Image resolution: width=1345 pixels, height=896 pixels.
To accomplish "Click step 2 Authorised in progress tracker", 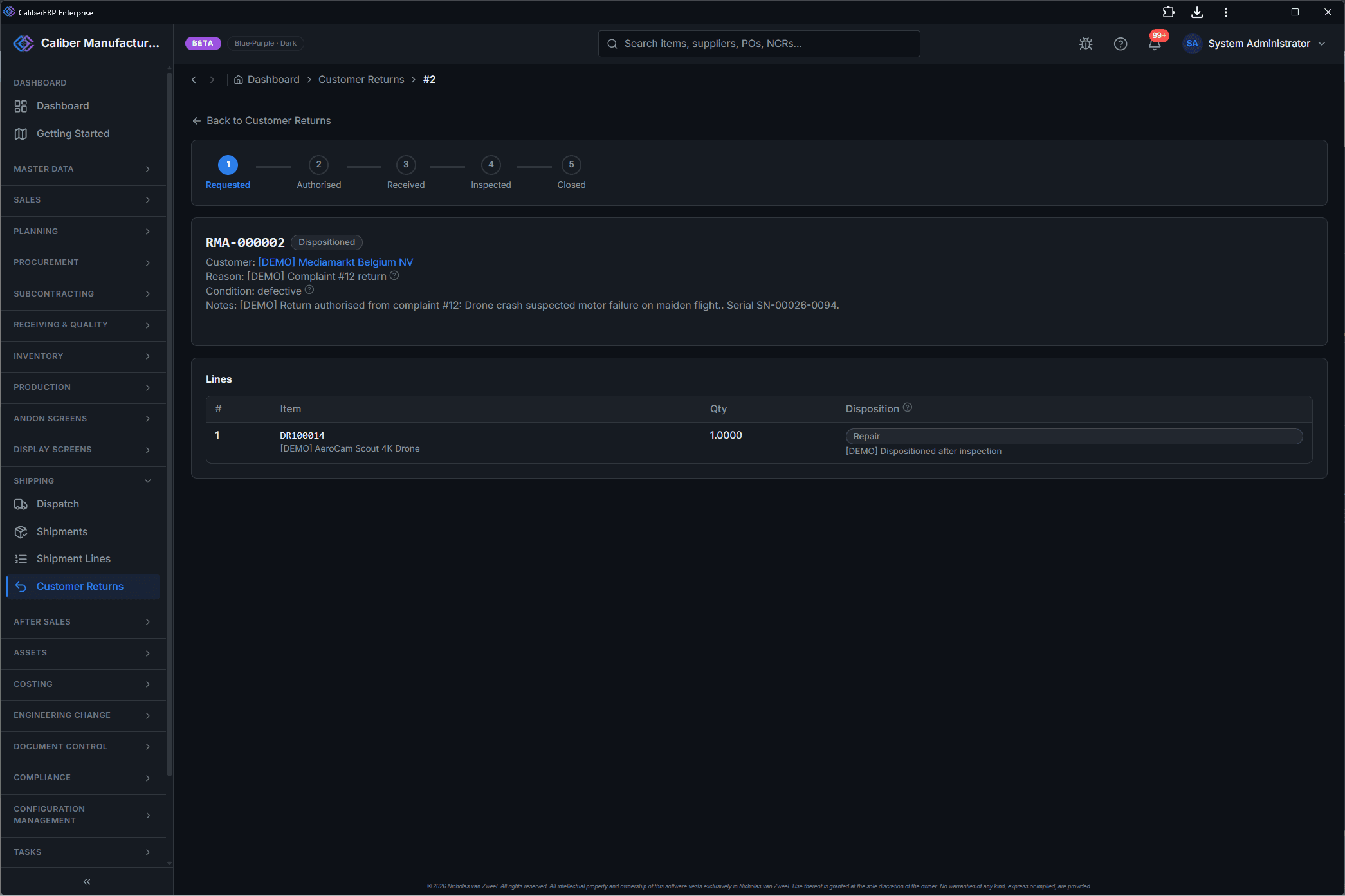I will point(319,172).
